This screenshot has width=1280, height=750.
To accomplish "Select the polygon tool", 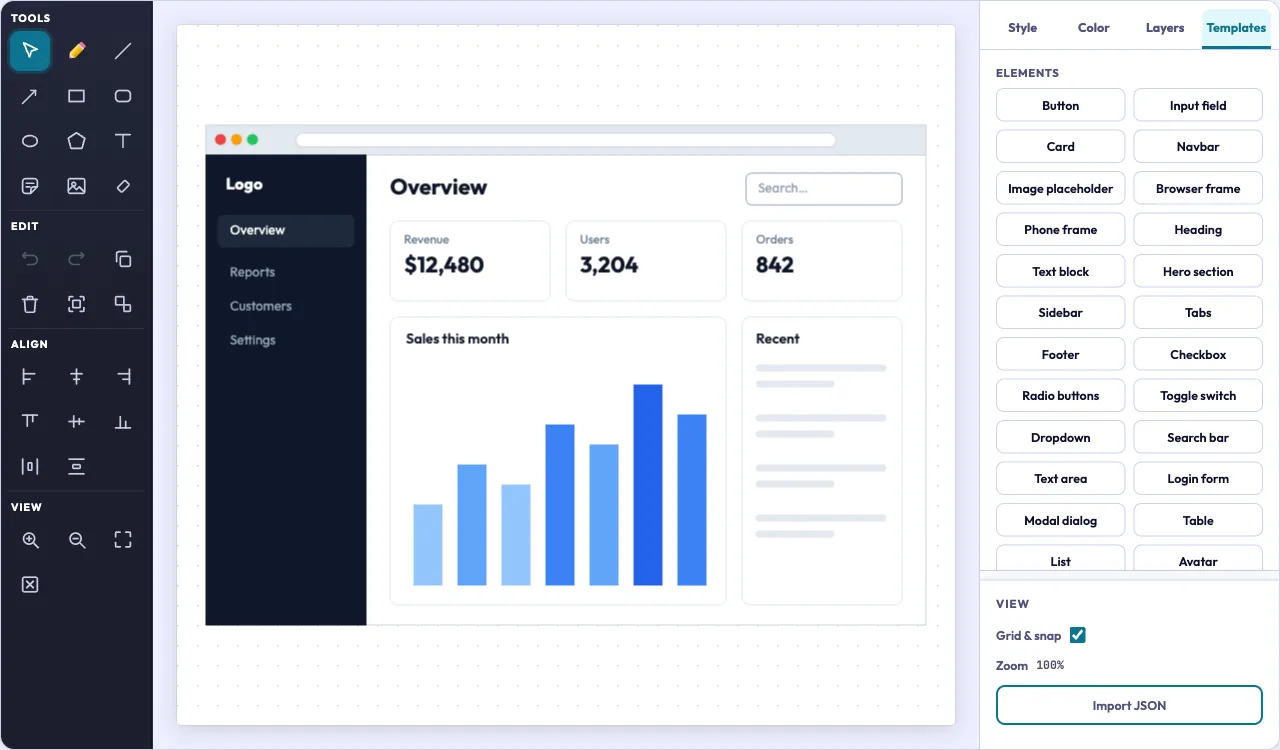I will point(76,141).
